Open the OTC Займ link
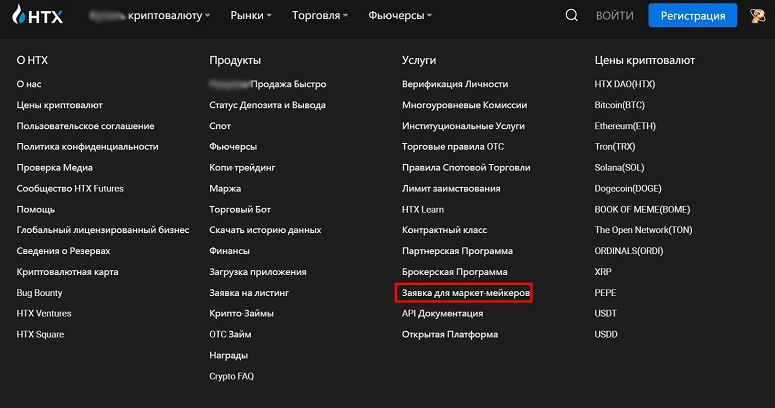775x408 pixels. [230, 334]
